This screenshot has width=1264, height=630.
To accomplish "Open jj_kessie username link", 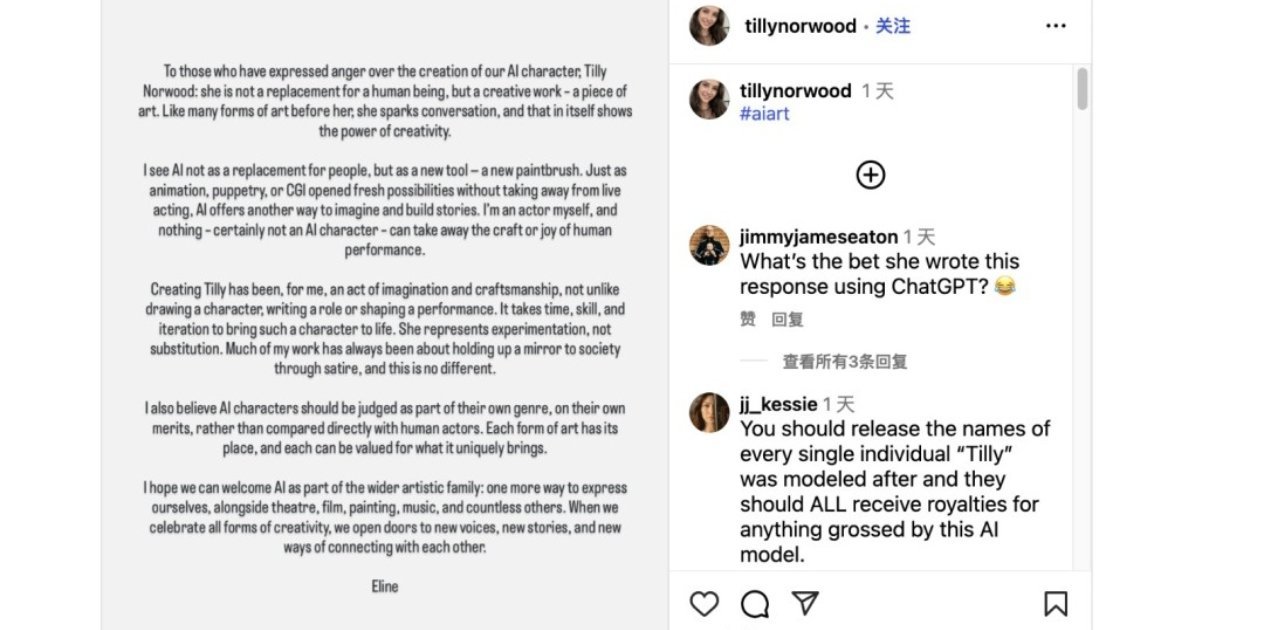I will pyautogui.click(x=778, y=404).
